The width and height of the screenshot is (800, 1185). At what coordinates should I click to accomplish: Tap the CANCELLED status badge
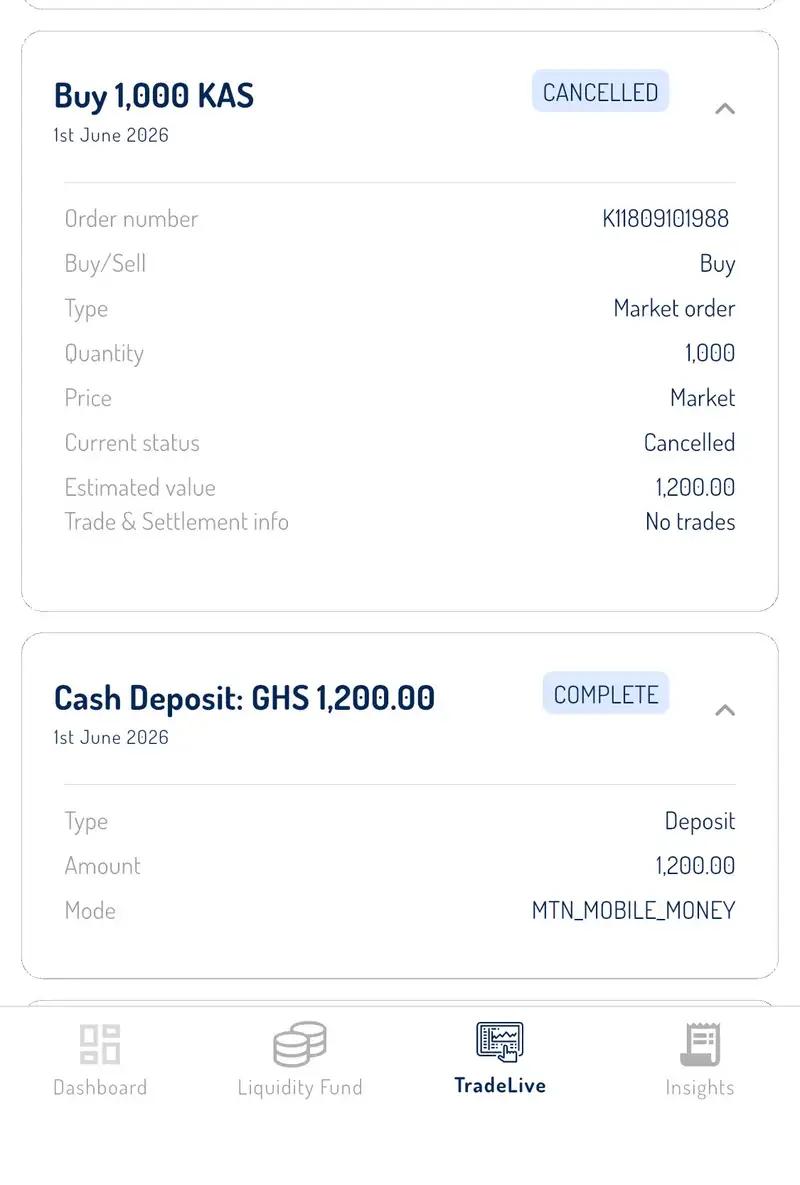point(601,91)
